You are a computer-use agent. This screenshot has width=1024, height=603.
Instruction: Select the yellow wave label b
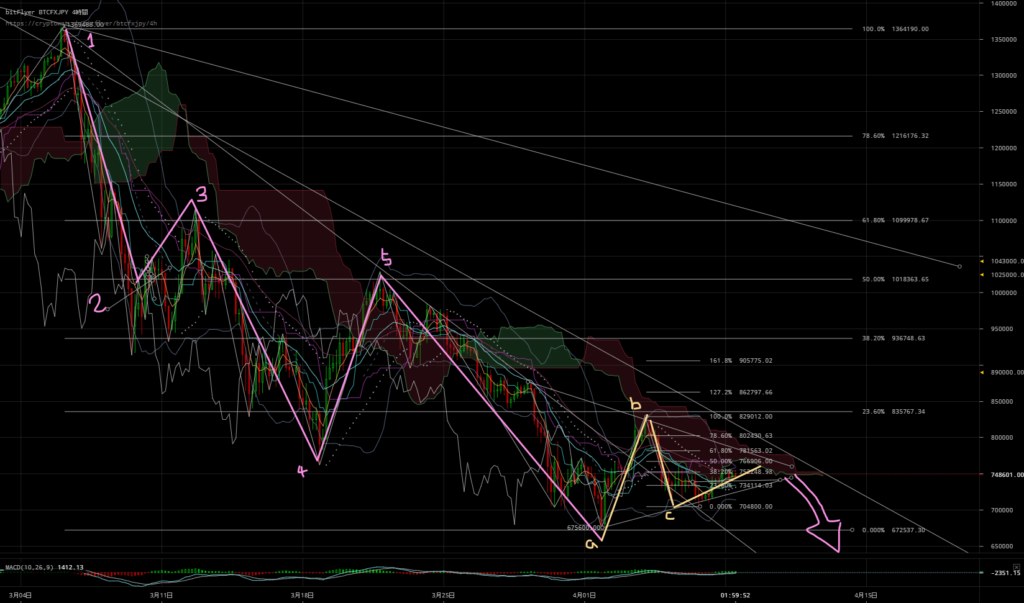pos(634,404)
